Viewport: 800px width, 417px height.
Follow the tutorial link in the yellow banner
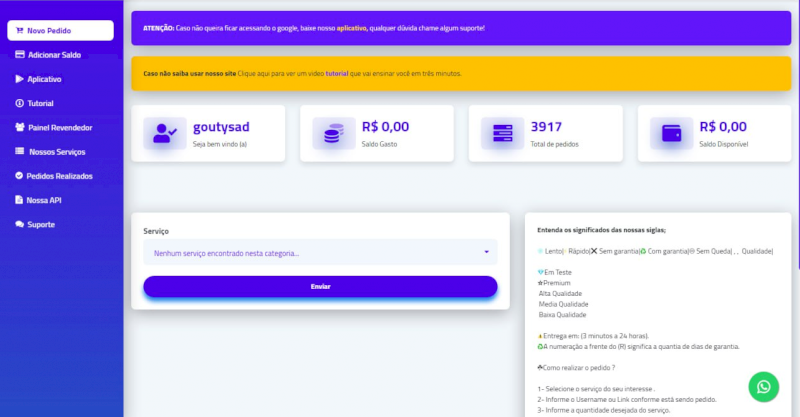coord(337,73)
